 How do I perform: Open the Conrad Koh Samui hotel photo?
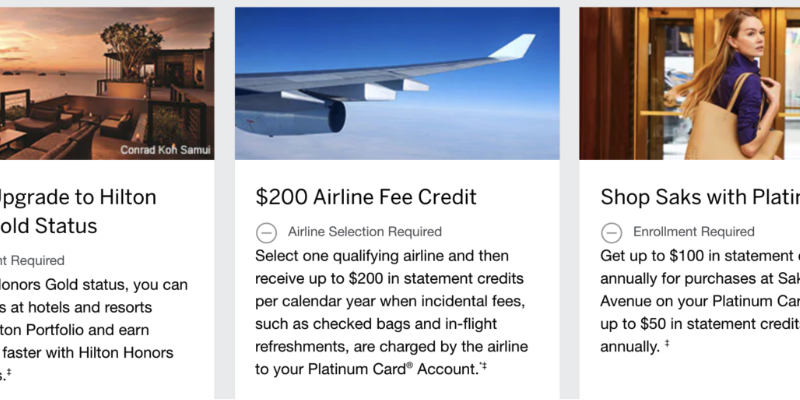tap(107, 83)
